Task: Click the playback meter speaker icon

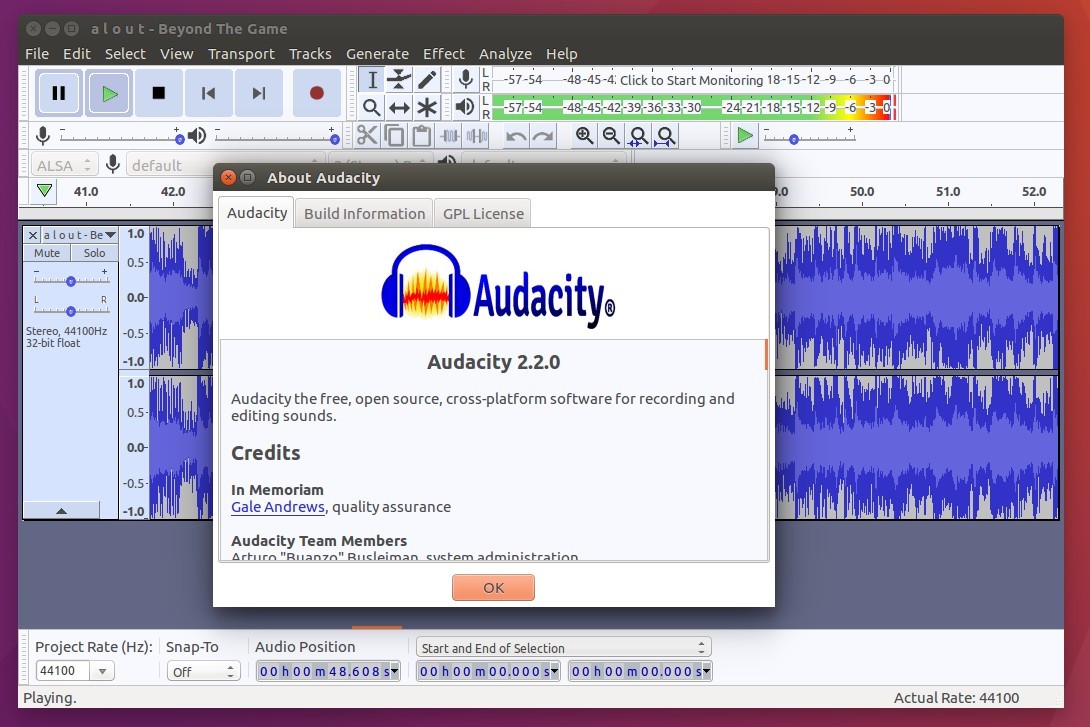Action: pyautogui.click(x=464, y=108)
